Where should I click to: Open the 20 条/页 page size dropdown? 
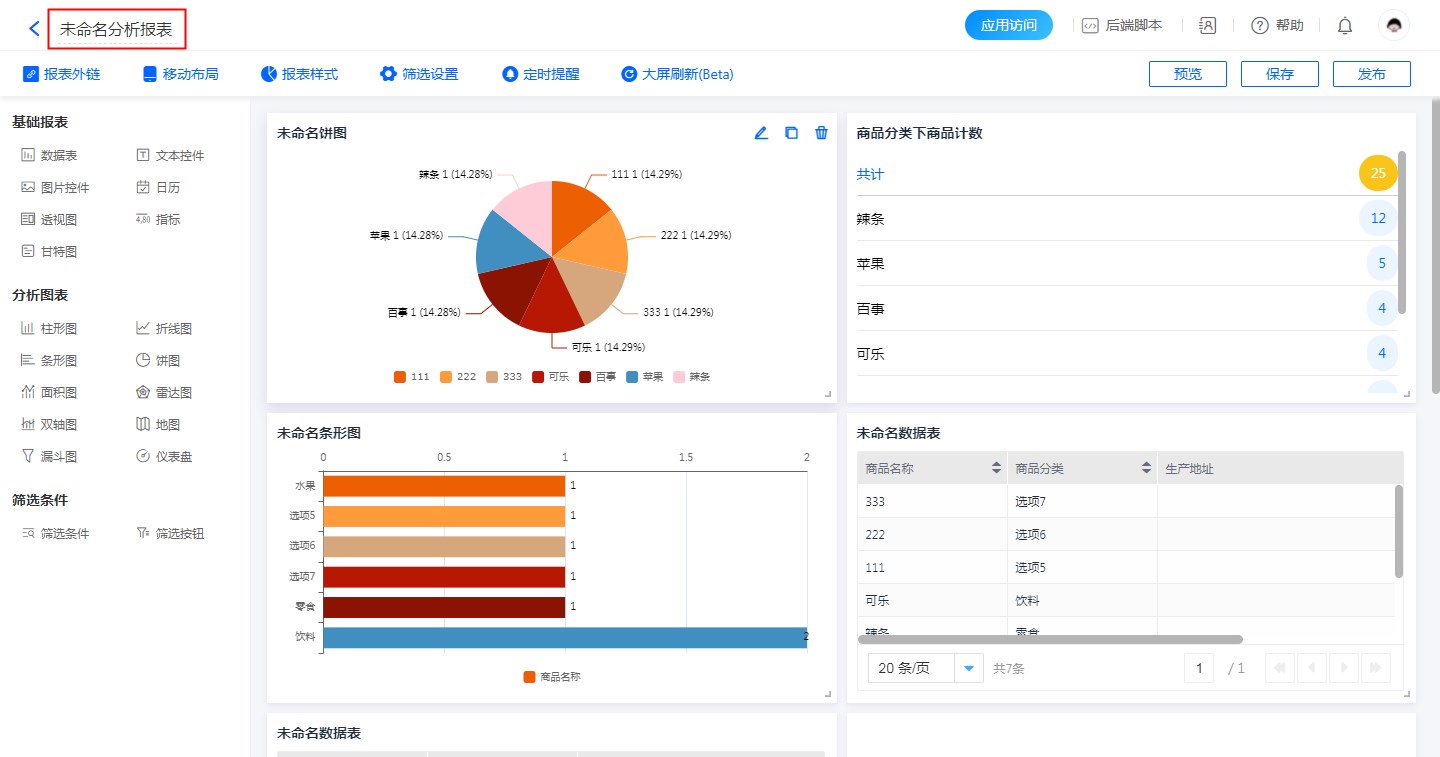[x=968, y=668]
